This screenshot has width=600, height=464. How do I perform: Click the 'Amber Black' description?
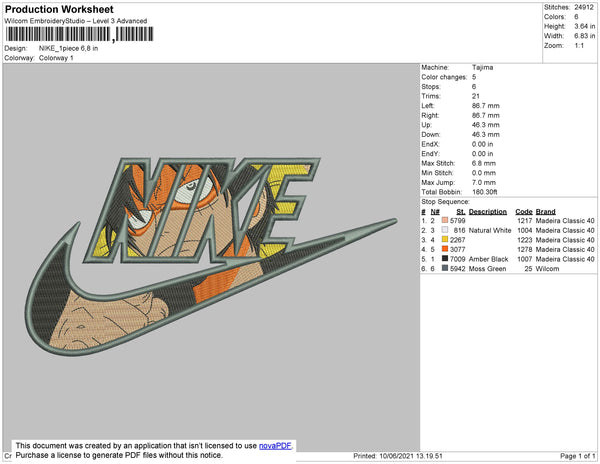point(488,259)
